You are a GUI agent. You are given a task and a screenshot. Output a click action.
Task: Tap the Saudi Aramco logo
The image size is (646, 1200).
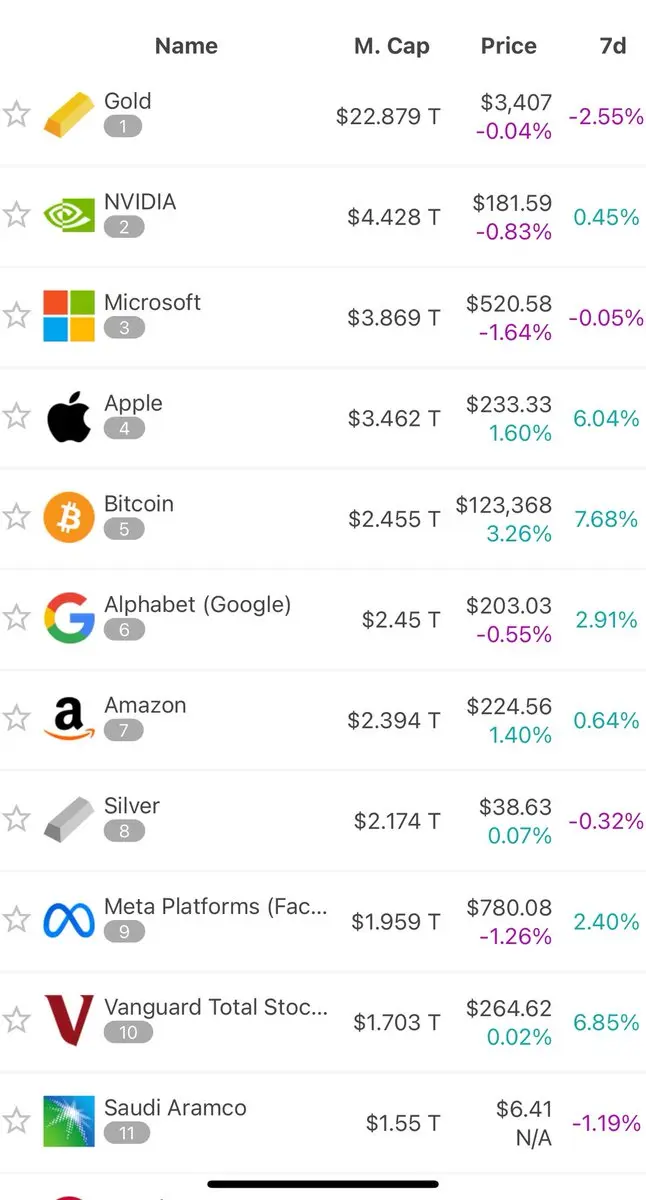69,1121
